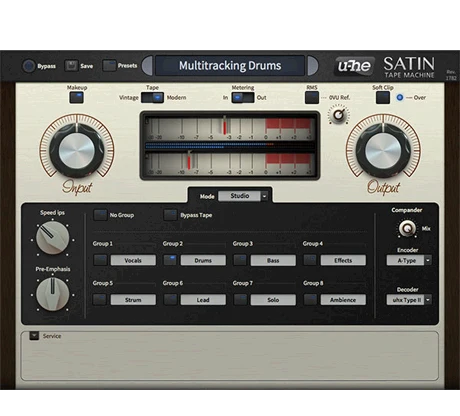Open the Mode Studio dropdown
460x416 pixels.
(243, 196)
